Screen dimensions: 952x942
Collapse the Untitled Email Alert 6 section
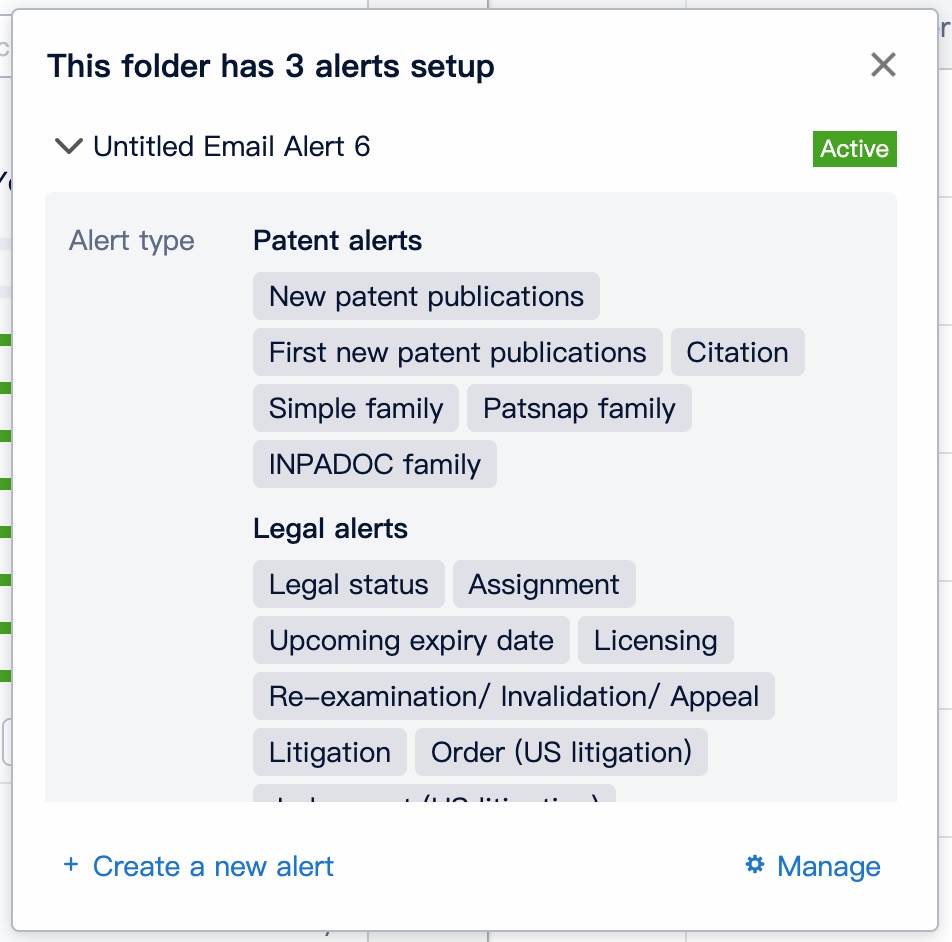coord(68,147)
